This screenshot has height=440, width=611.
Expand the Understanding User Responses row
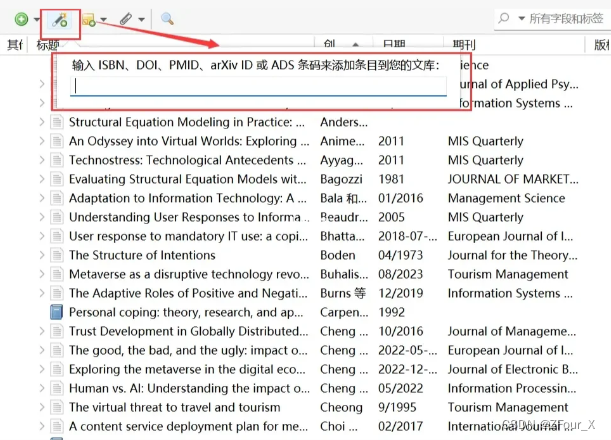[x=42, y=217]
